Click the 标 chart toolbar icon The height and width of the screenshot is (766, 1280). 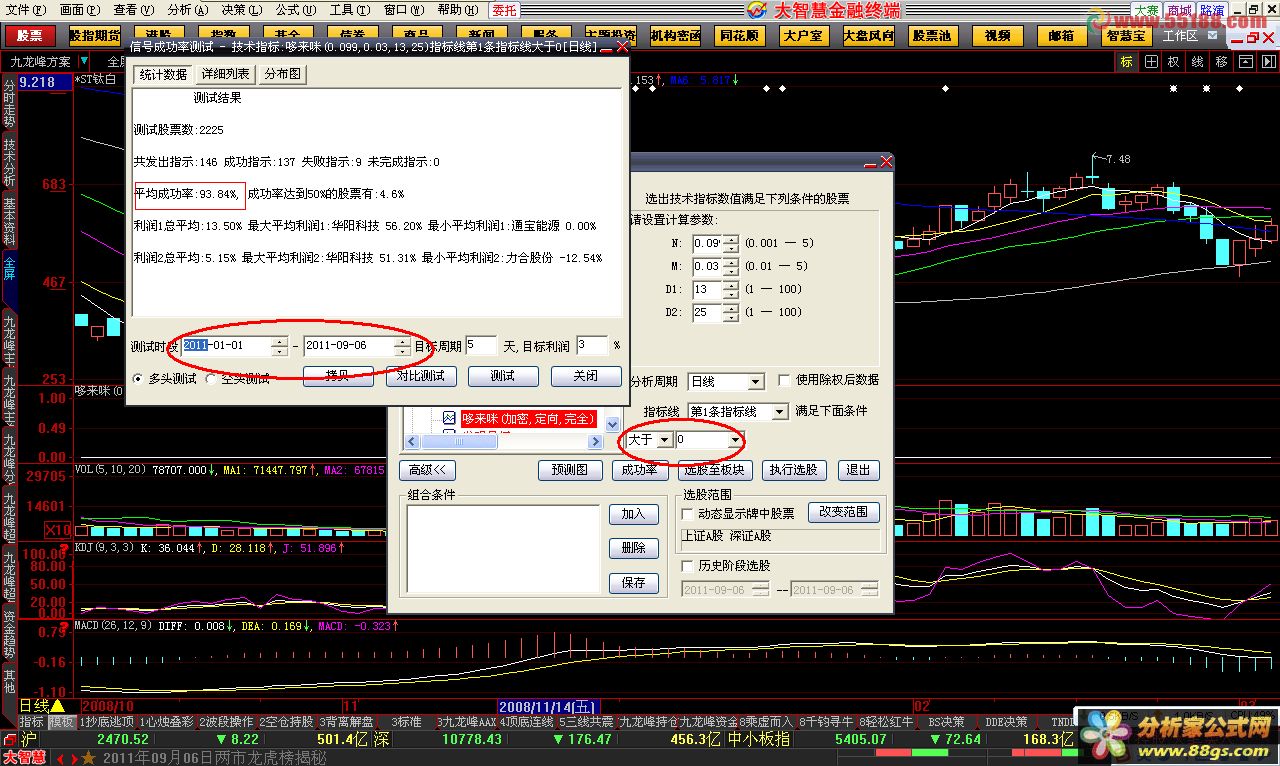[x=1126, y=62]
